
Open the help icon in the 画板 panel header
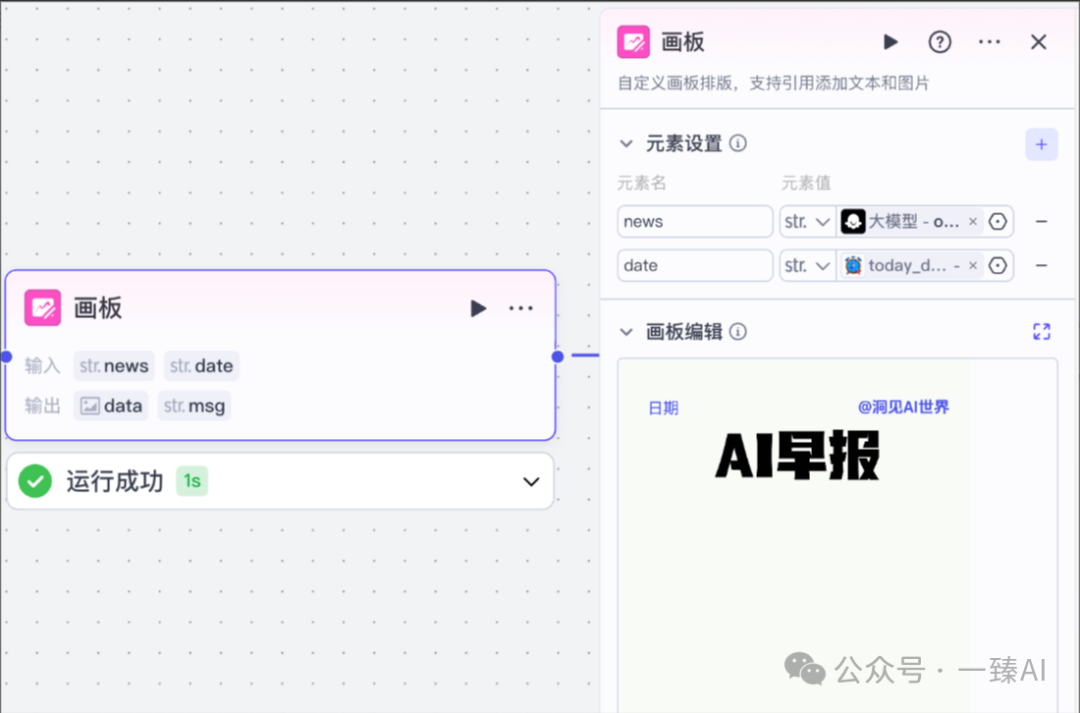[939, 42]
